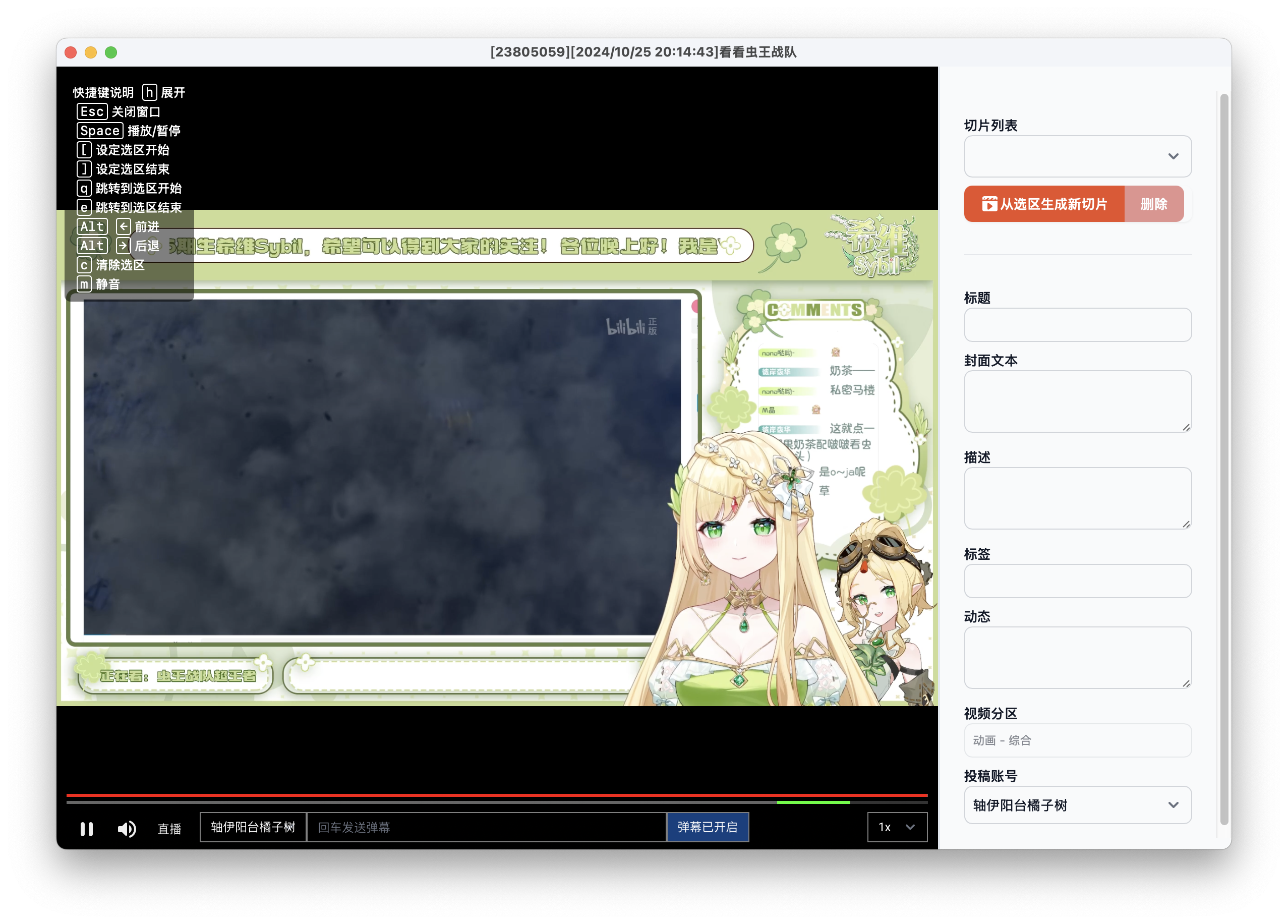Pause the video playback

pos(86,829)
